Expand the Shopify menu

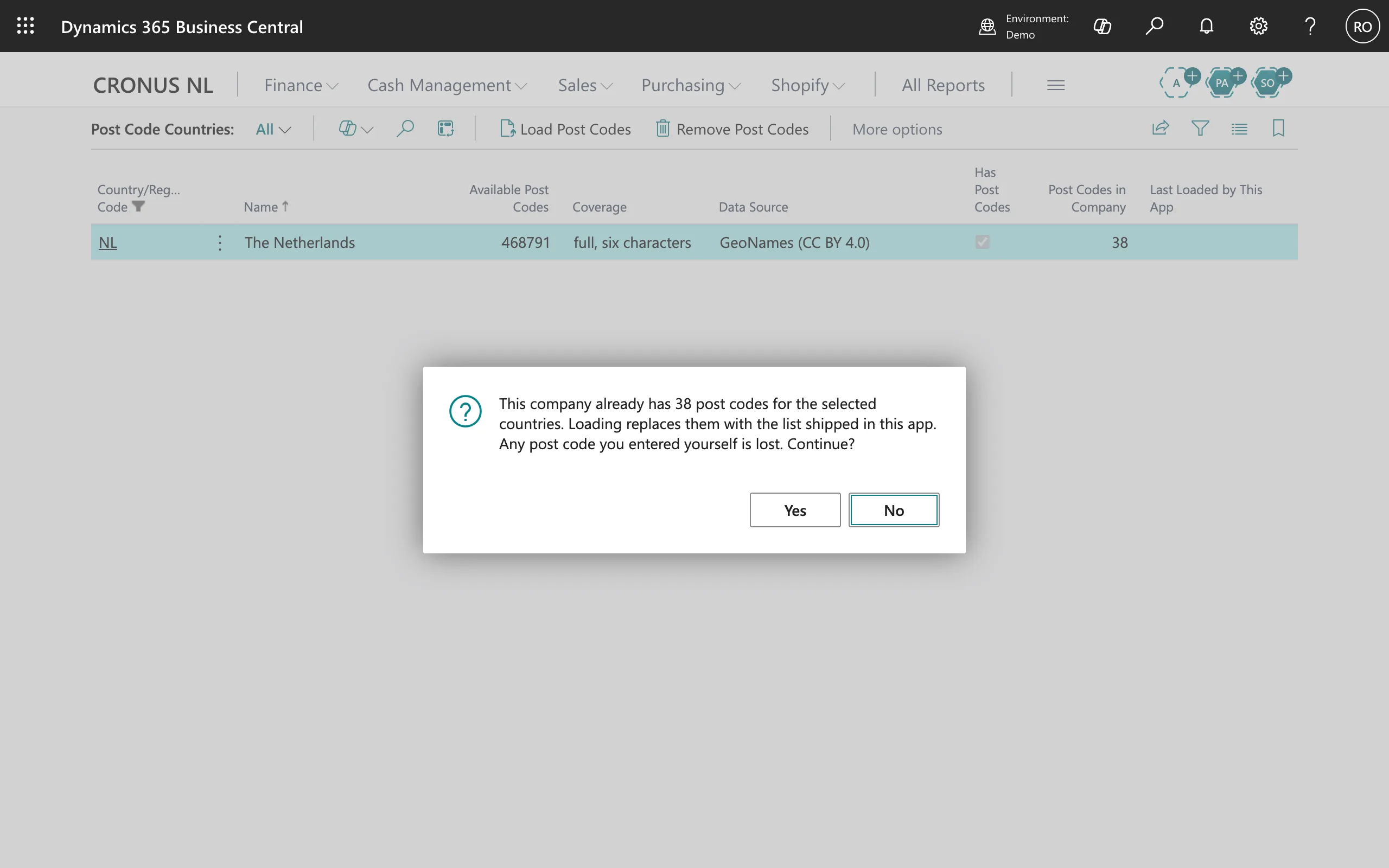(807, 85)
